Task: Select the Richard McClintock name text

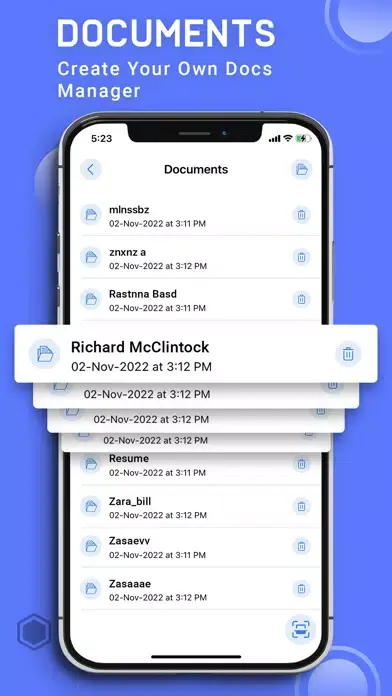Action: pyautogui.click(x=140, y=347)
